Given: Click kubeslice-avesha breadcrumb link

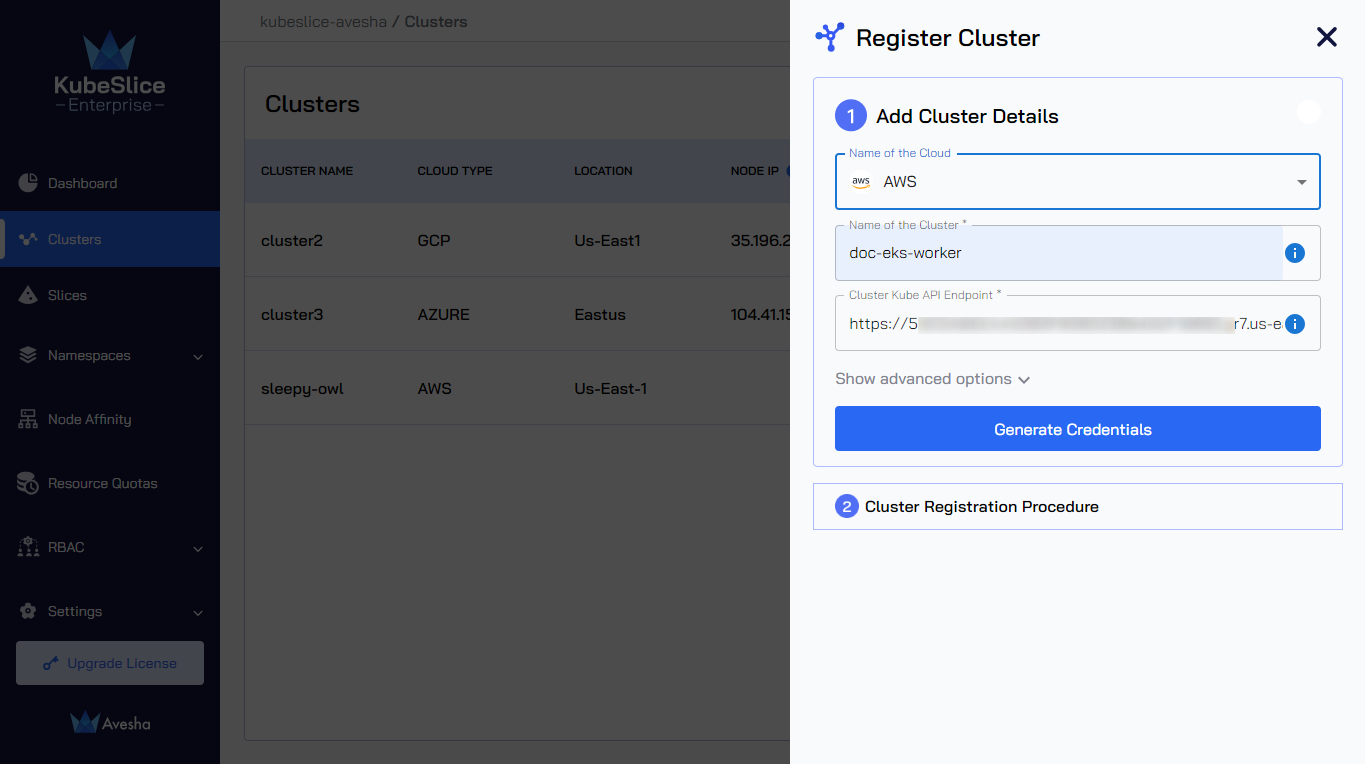Looking at the screenshot, I should point(323,21).
